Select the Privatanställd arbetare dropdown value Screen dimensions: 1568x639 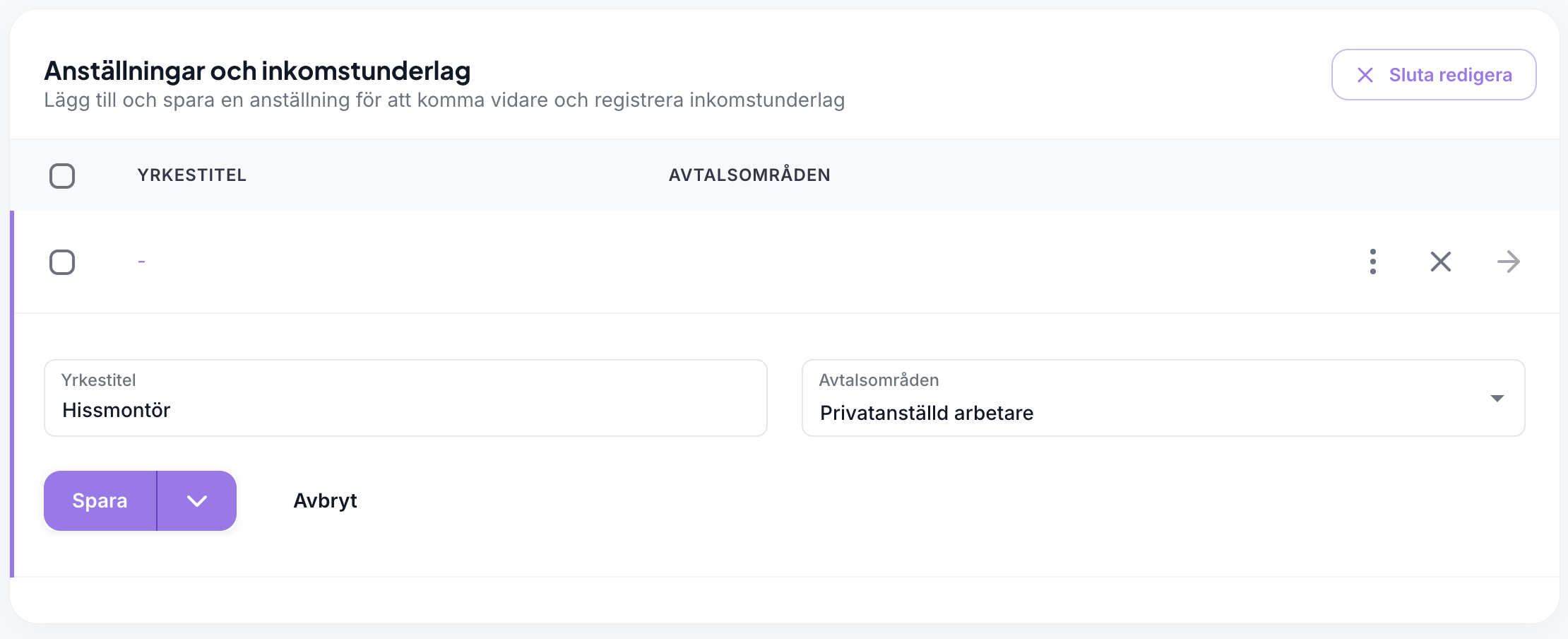[926, 413]
